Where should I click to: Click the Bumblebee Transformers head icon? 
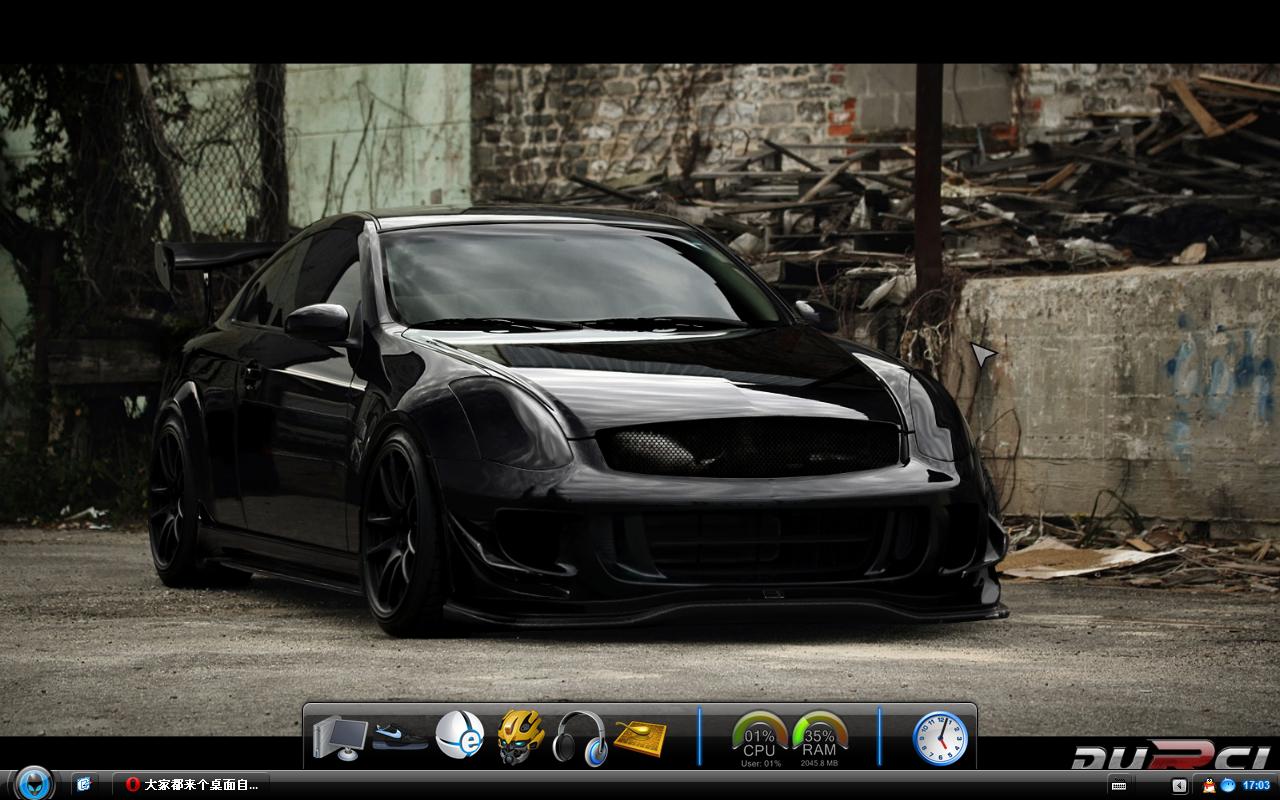point(521,737)
